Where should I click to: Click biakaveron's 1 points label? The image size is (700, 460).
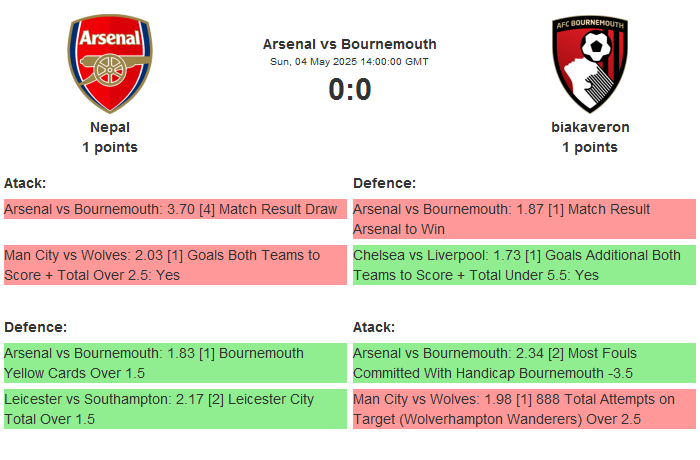click(x=590, y=147)
